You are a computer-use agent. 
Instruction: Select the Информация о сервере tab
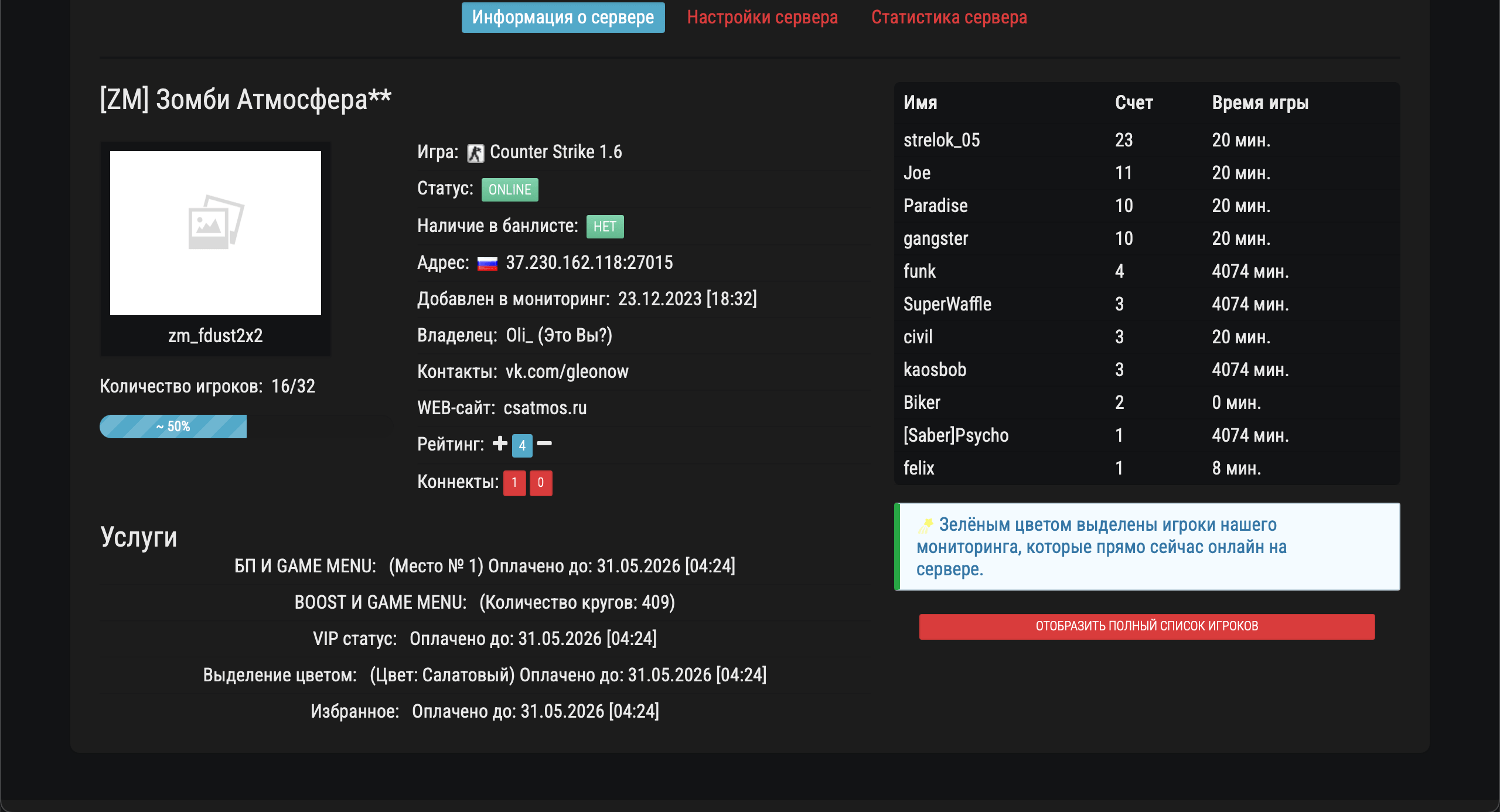coord(562,18)
